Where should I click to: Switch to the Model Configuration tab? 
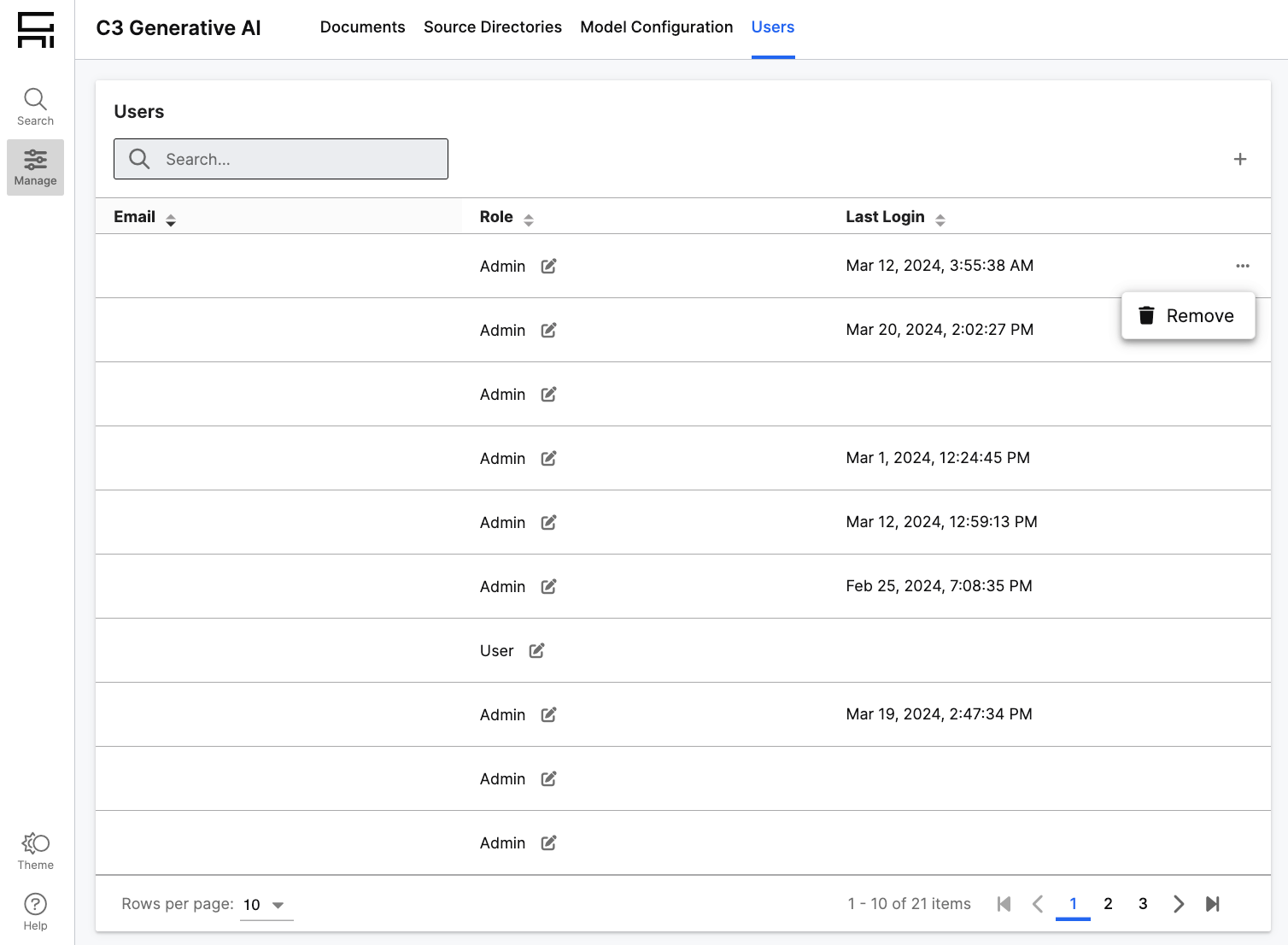click(x=656, y=27)
